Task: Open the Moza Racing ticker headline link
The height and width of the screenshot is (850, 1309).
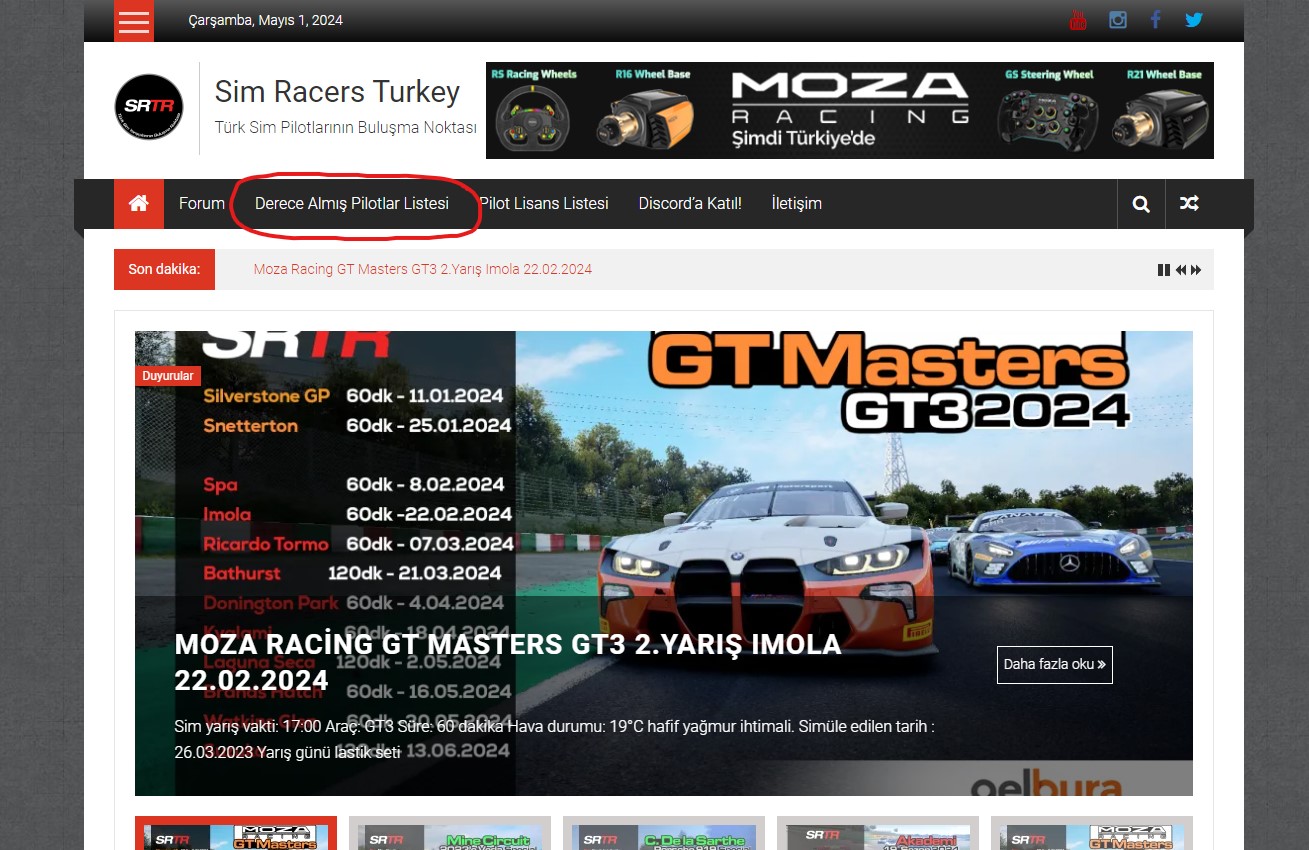Action: [x=422, y=270]
